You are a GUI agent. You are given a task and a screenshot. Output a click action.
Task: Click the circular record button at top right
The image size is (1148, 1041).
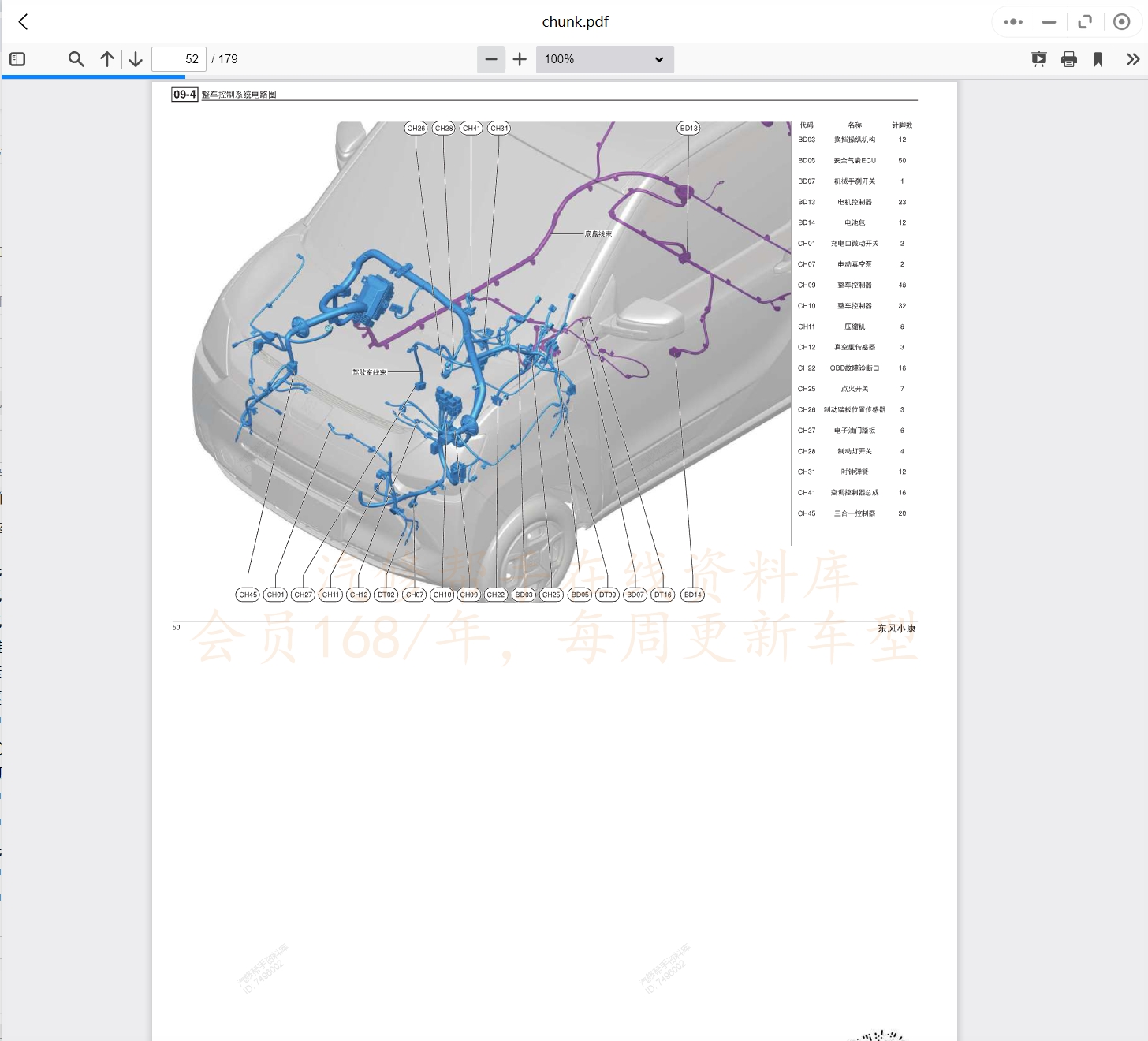click(x=1121, y=22)
